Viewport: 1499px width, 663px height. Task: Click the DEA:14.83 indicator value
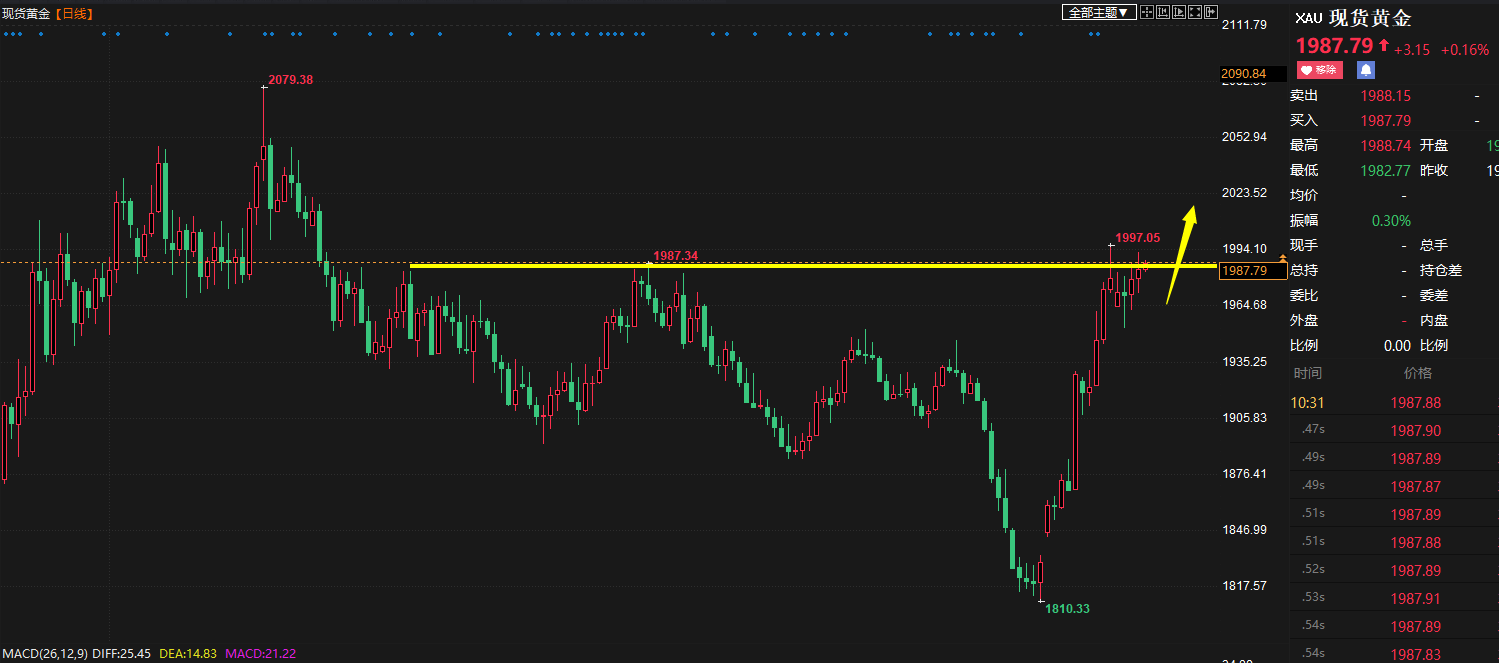[187, 653]
